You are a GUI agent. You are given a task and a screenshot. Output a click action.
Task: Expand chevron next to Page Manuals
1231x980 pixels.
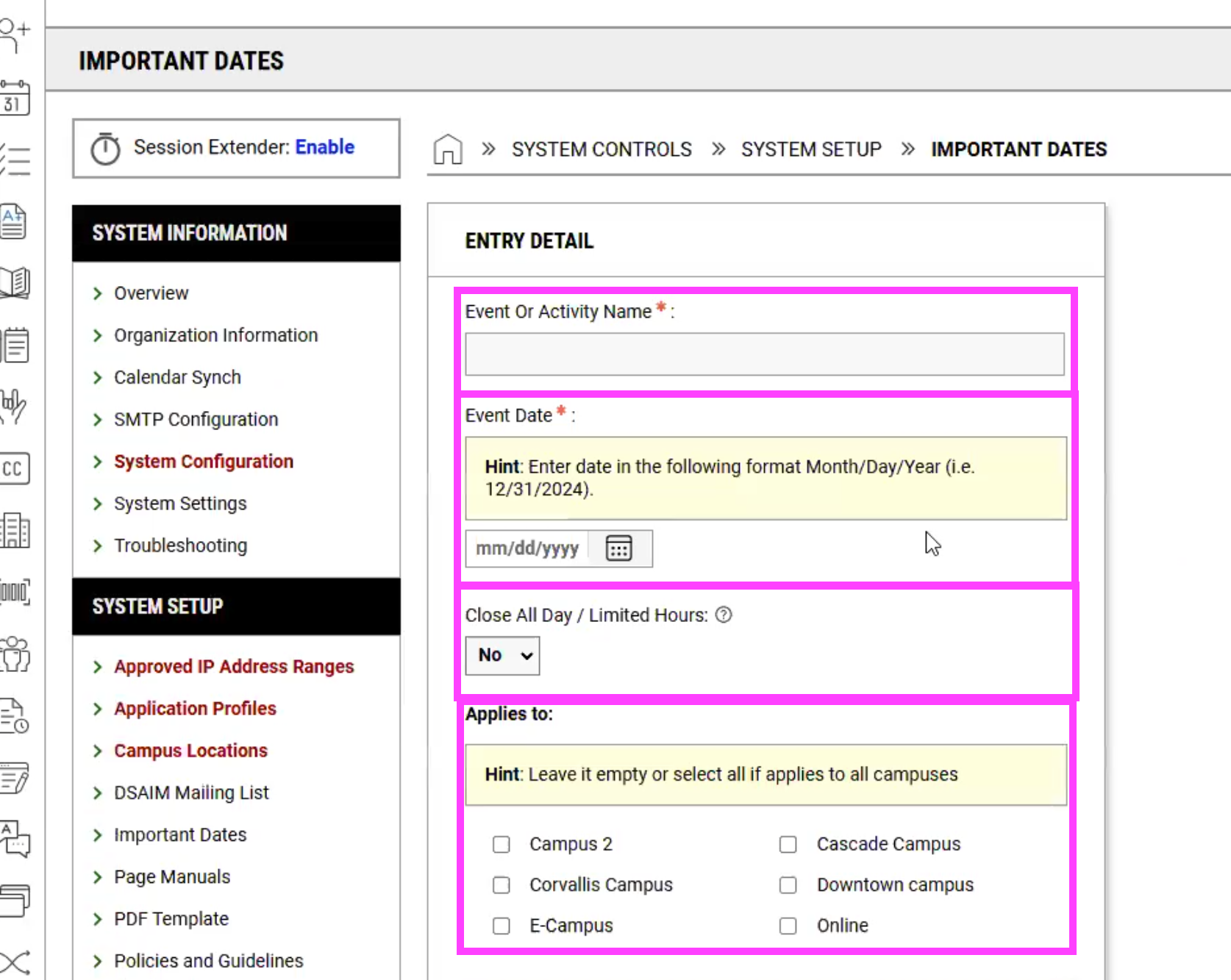click(x=97, y=877)
